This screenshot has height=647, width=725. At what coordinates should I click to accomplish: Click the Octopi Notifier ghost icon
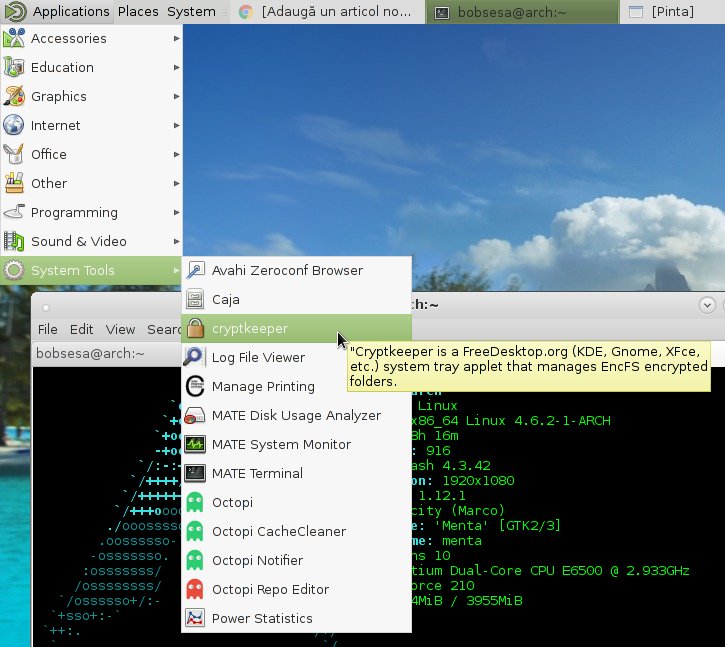coord(195,560)
